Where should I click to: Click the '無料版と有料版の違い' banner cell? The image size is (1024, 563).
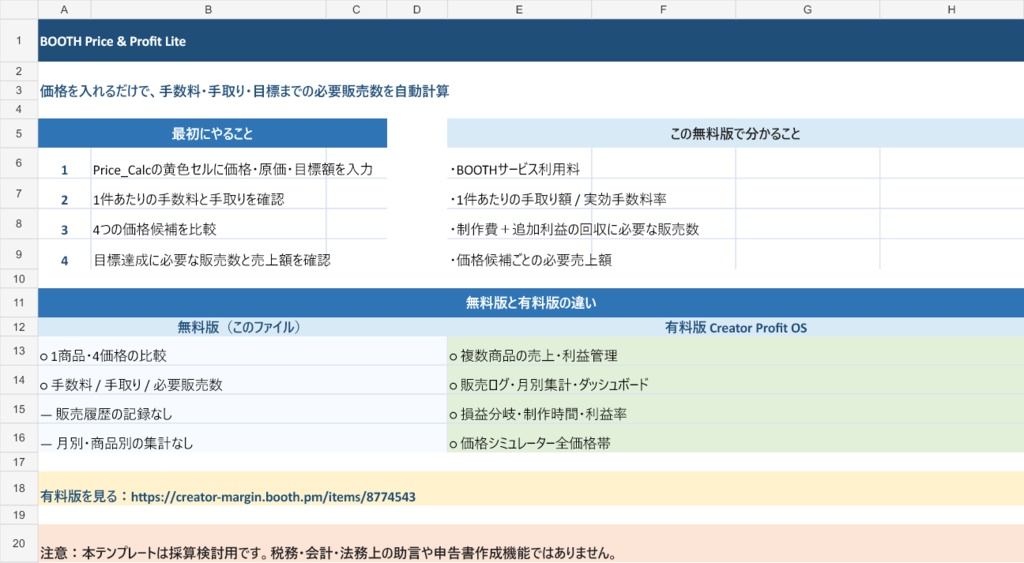(531, 302)
